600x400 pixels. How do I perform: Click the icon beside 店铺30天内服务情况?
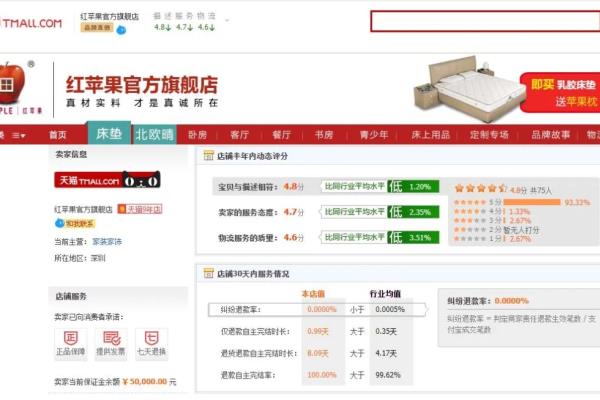[209, 273]
